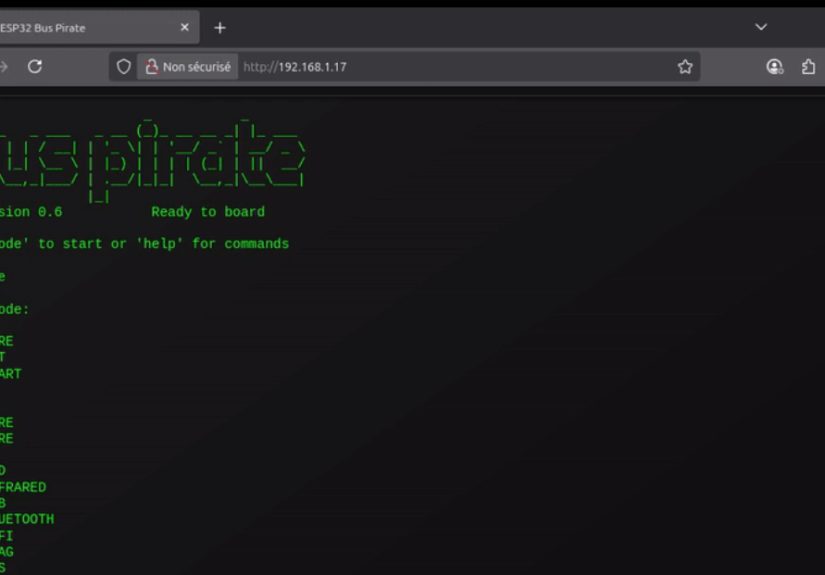Open a new browser tab

click(x=220, y=28)
